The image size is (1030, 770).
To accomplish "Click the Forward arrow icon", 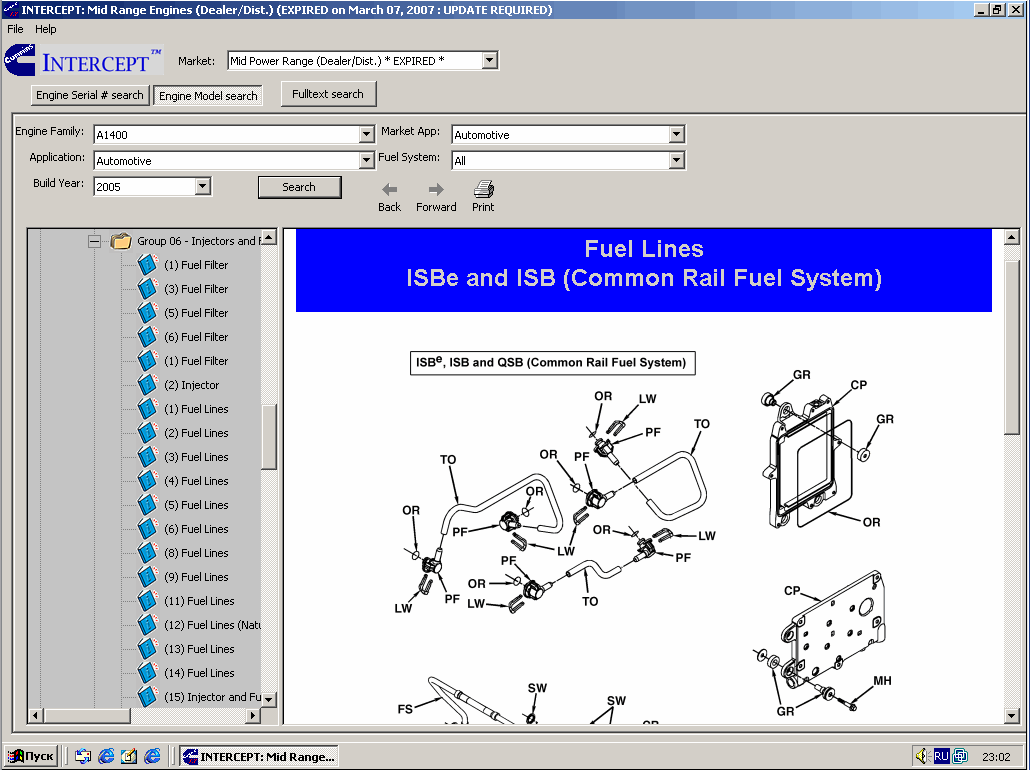I will [x=436, y=189].
